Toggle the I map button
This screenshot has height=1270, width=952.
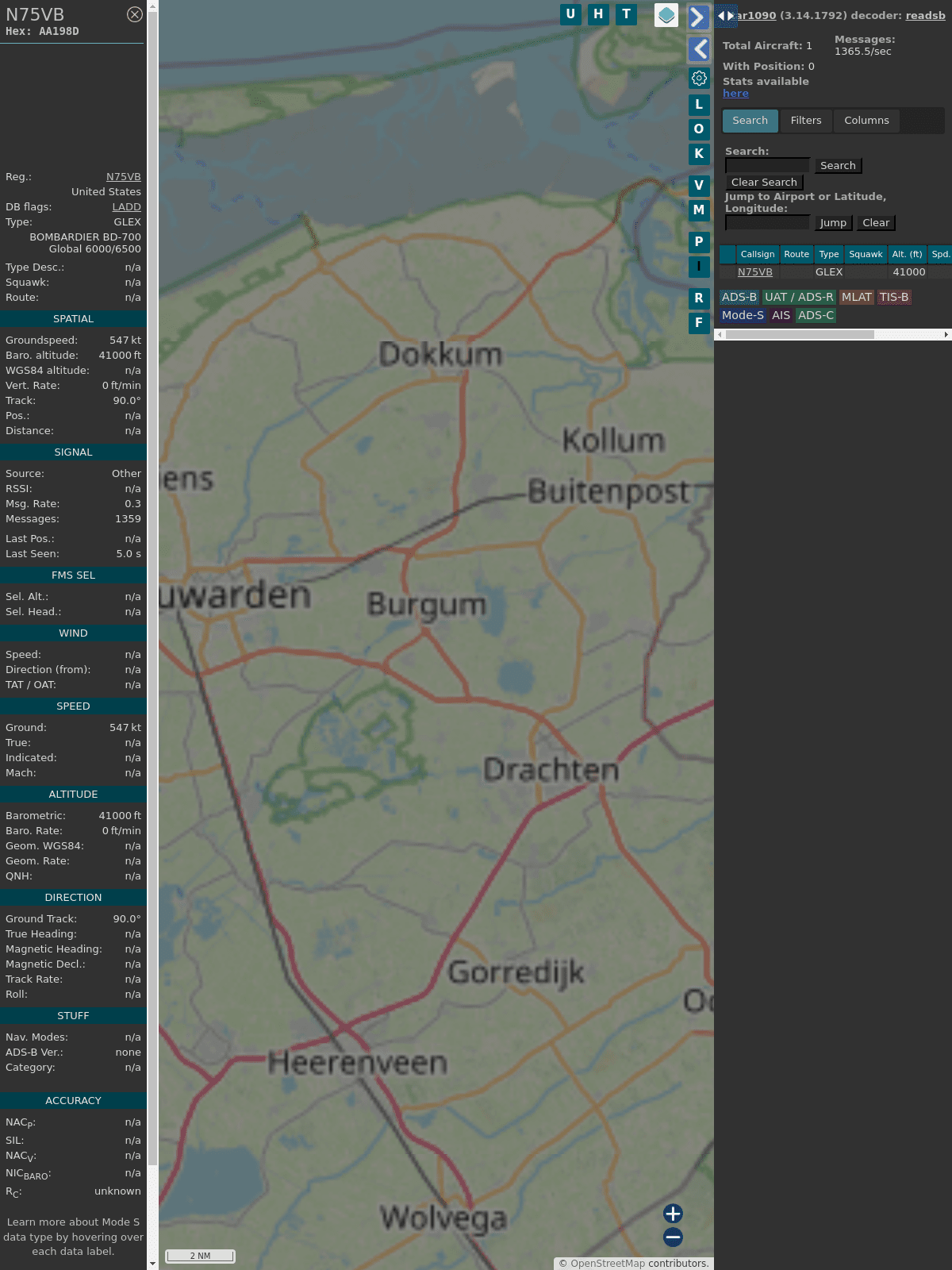click(699, 267)
